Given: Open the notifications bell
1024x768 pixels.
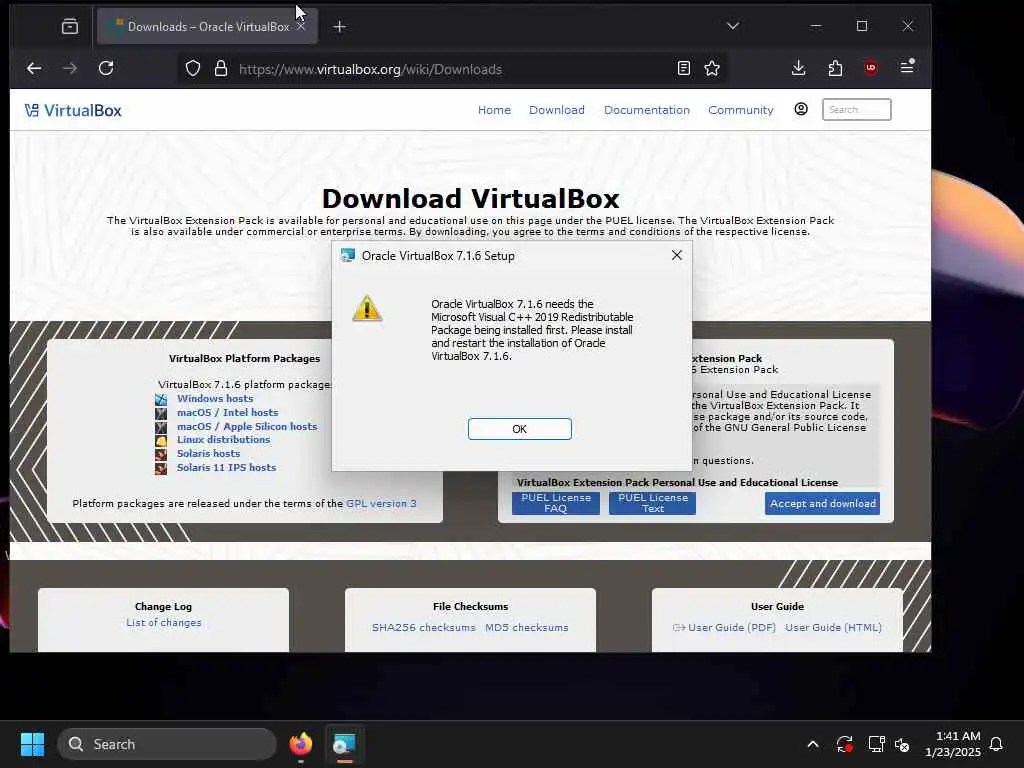Looking at the screenshot, I should coord(996,744).
